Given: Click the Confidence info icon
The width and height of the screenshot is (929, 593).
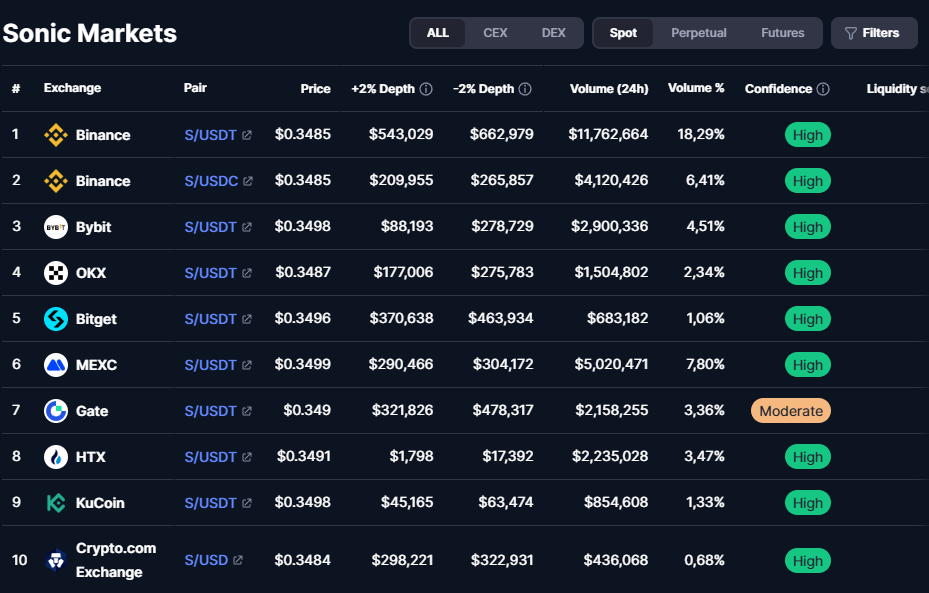Looking at the screenshot, I should pyautogui.click(x=823, y=89).
